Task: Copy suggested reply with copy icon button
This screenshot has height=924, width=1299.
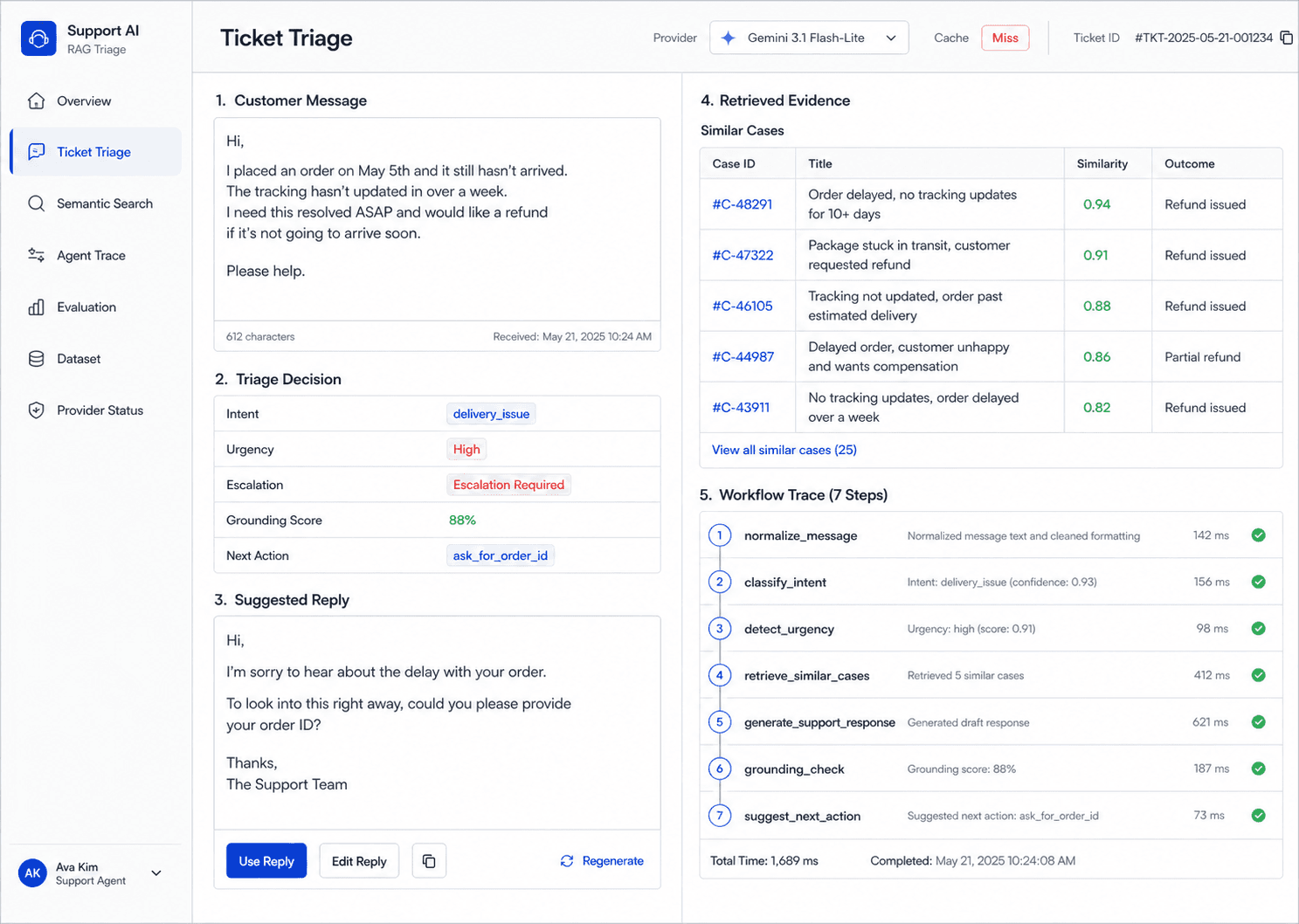Action: (x=429, y=861)
